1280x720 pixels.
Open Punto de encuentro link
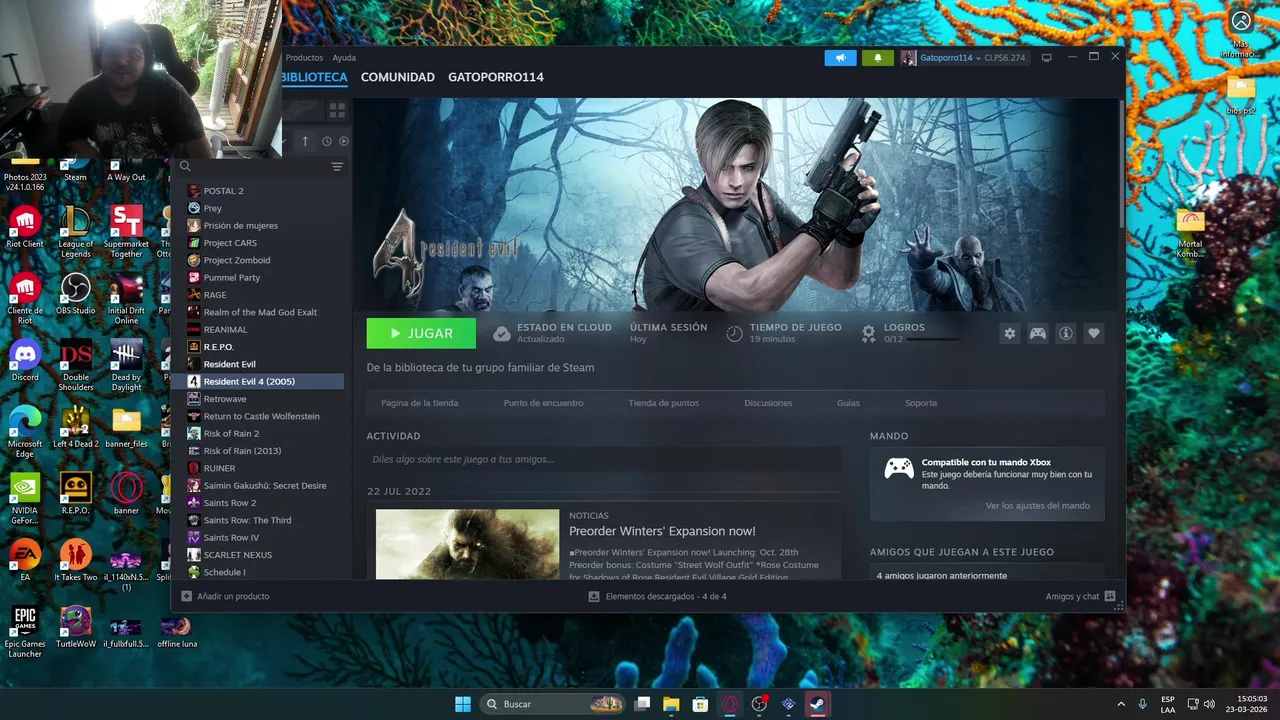click(543, 403)
